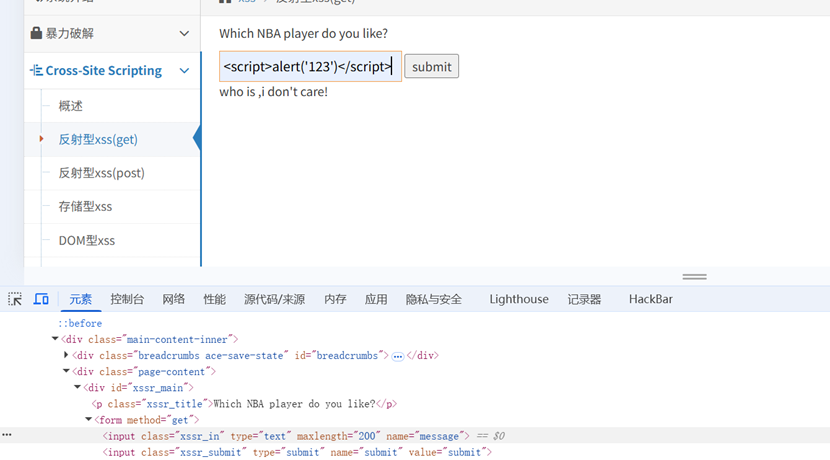Open the 记录器 tab
830x460 pixels.
coord(584,299)
